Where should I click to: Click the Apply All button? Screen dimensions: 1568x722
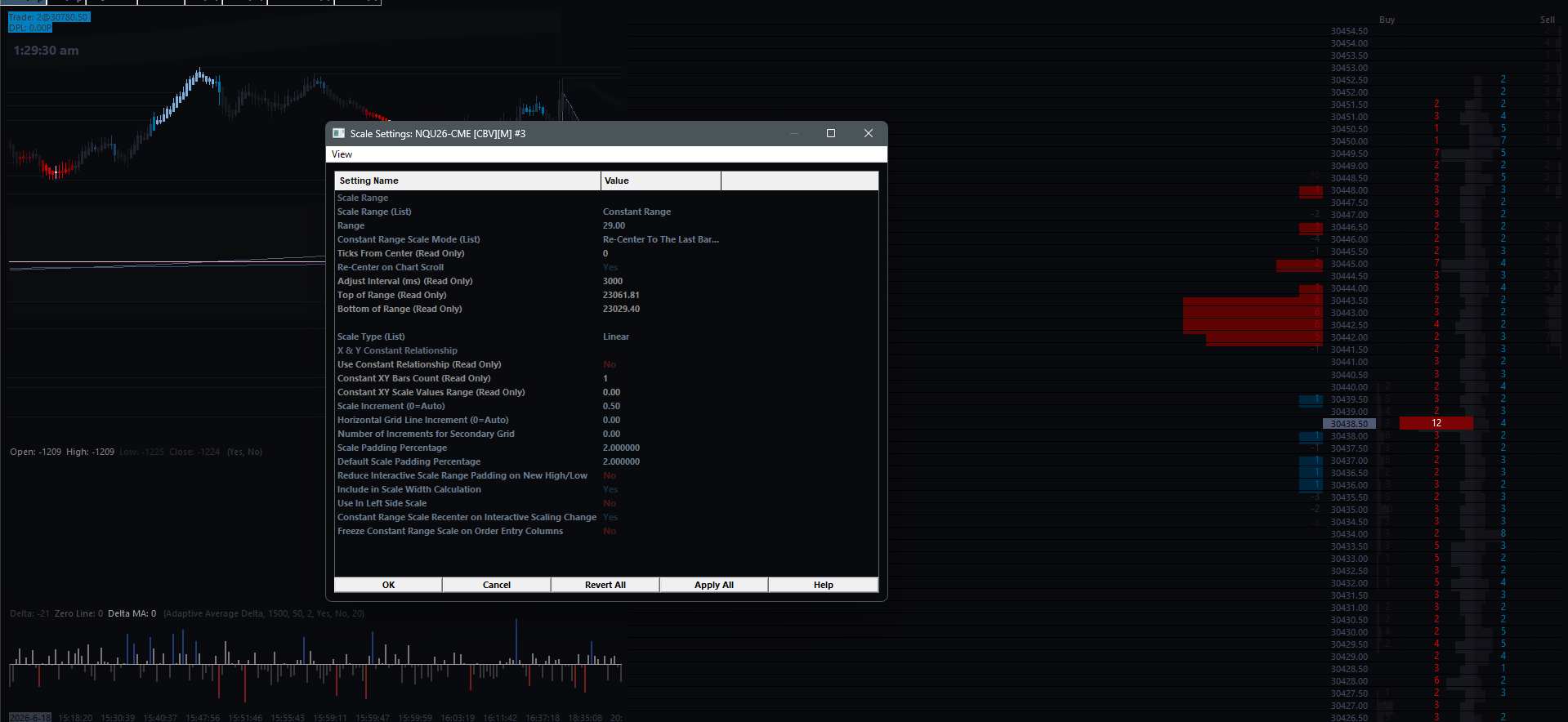click(x=714, y=585)
